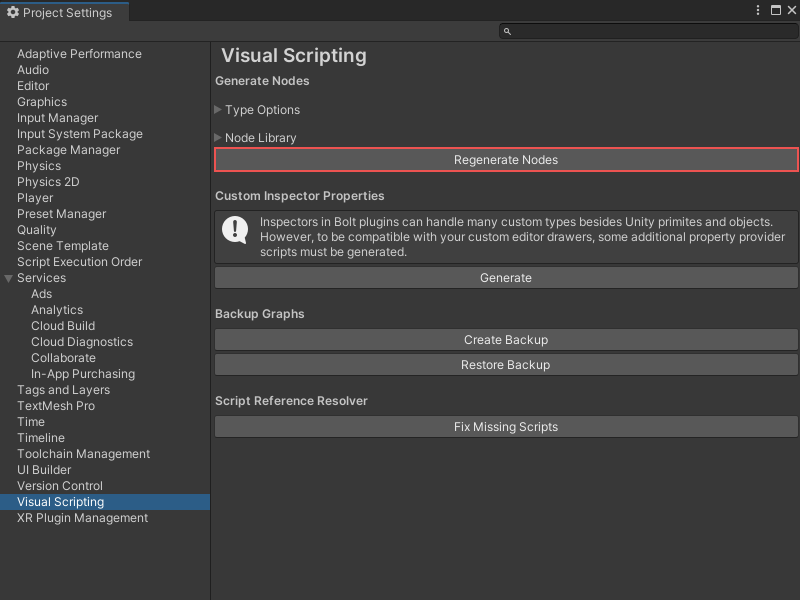Viewport: 800px width, 600px height.
Task: Maximize the Project Settings window
Action: pos(775,10)
